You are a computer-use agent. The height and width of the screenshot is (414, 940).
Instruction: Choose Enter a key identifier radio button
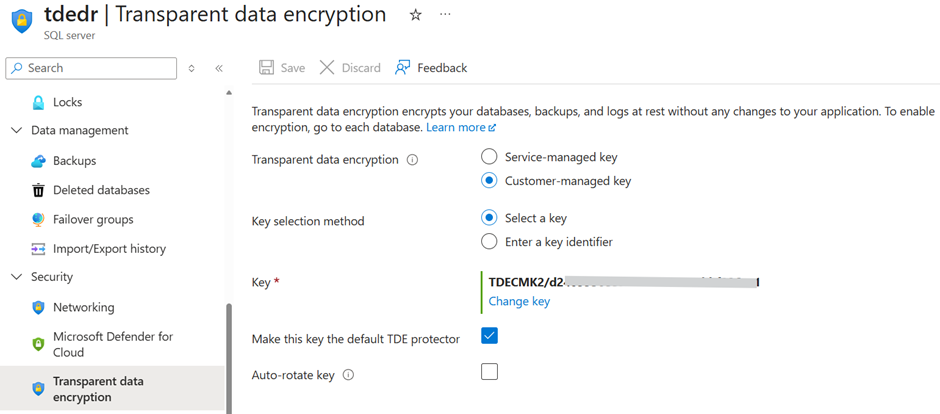(489, 242)
